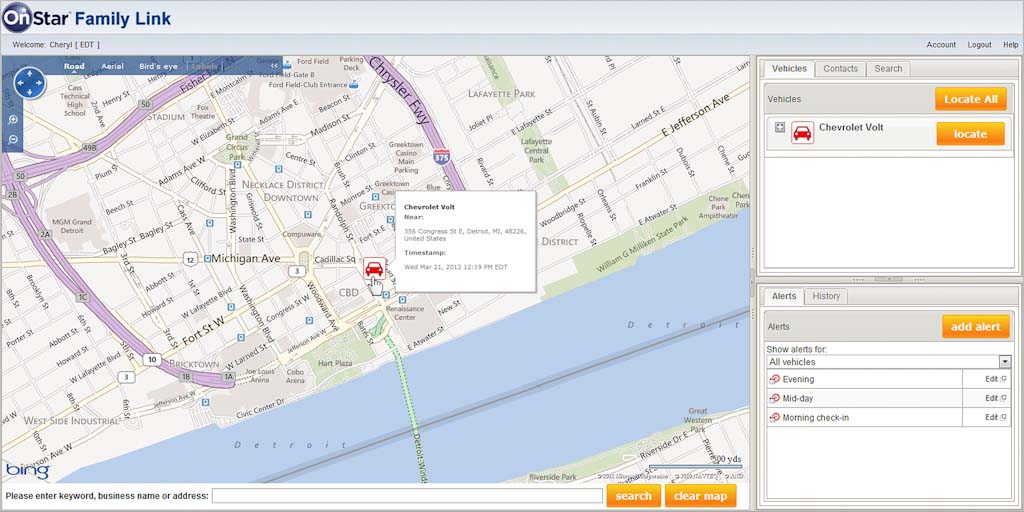Click the Chevrolet Volt name in the vehicles list
Screen dimensions: 1024x512
(x=851, y=127)
